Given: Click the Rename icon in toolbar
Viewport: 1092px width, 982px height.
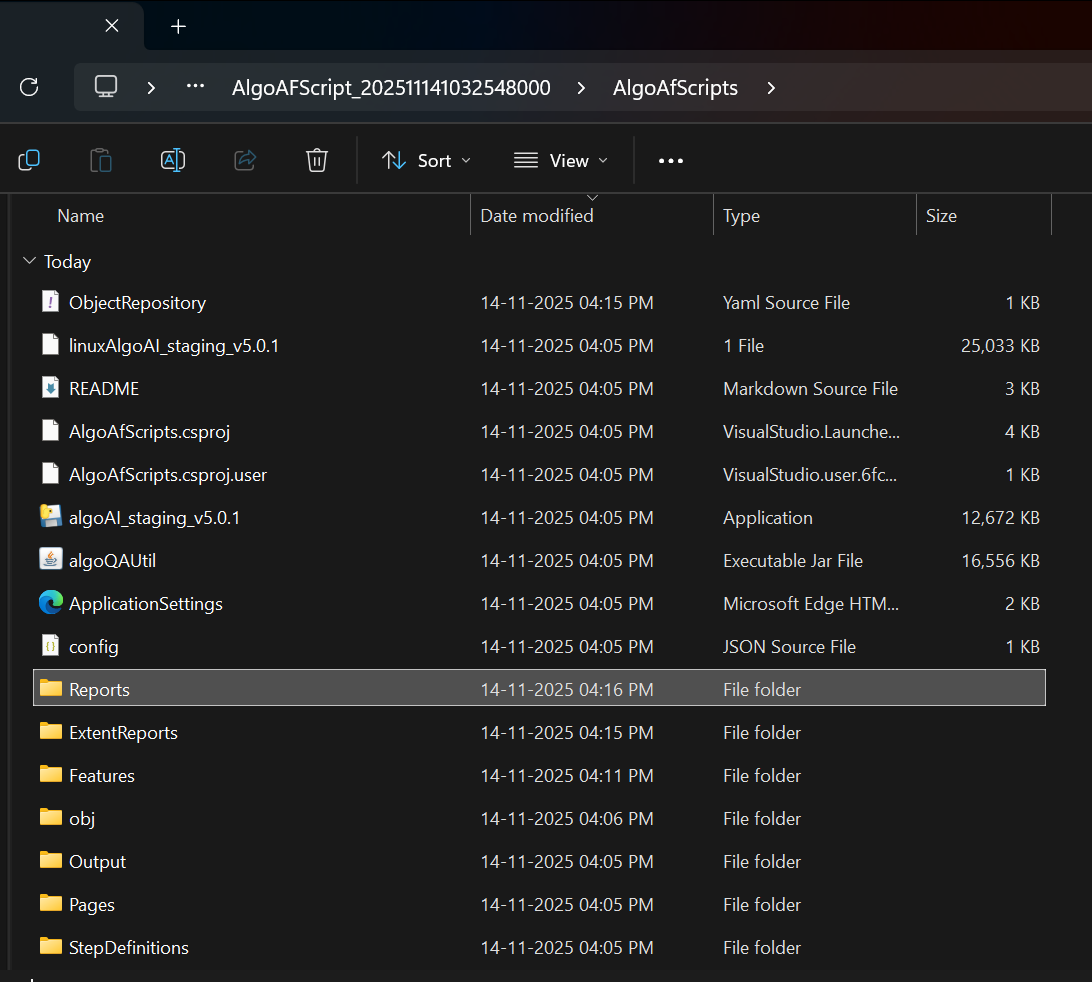Looking at the screenshot, I should 173,160.
